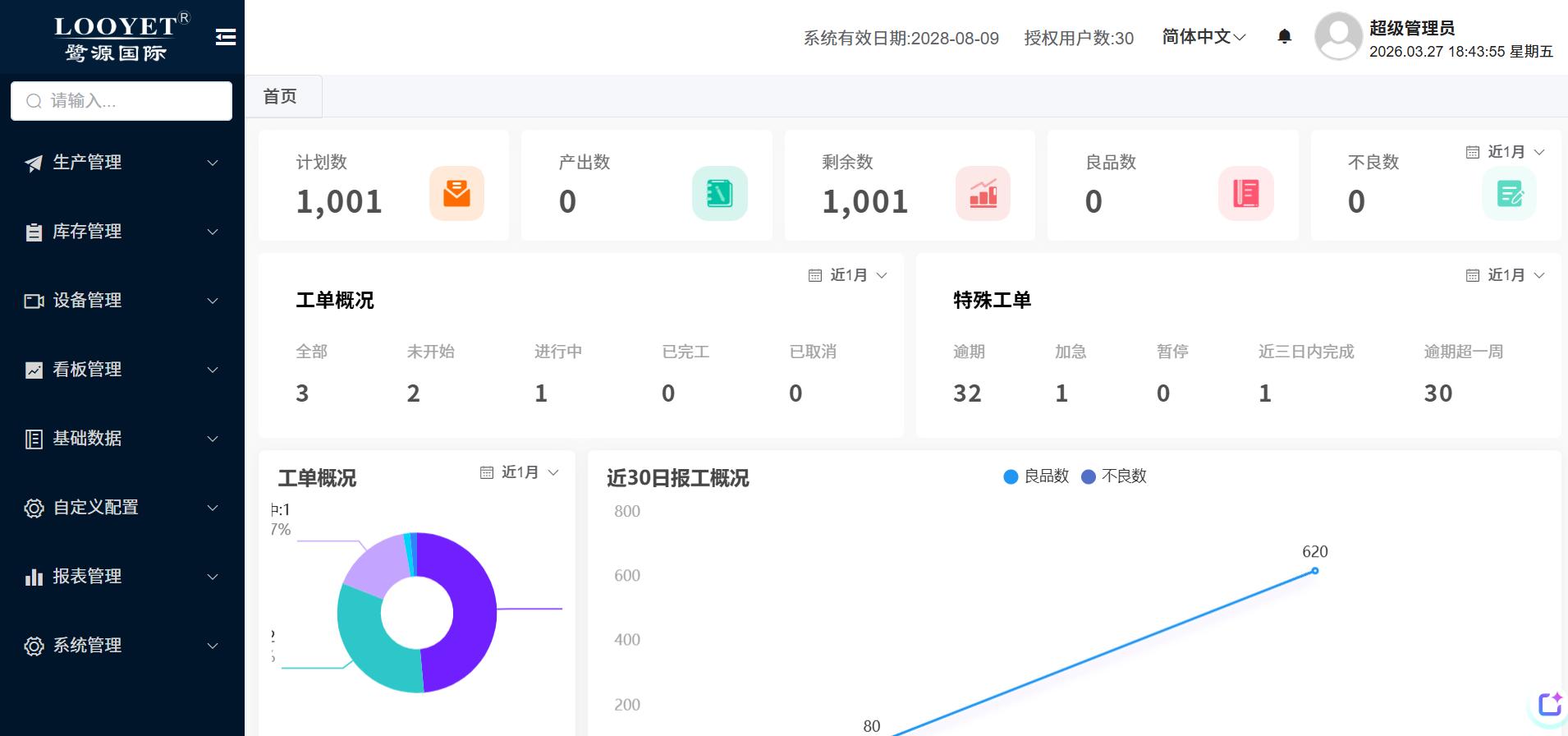Image resolution: width=1568 pixels, height=736 pixels.
Task: Open the 报表管理 sidebar menu
Action: tap(121, 577)
